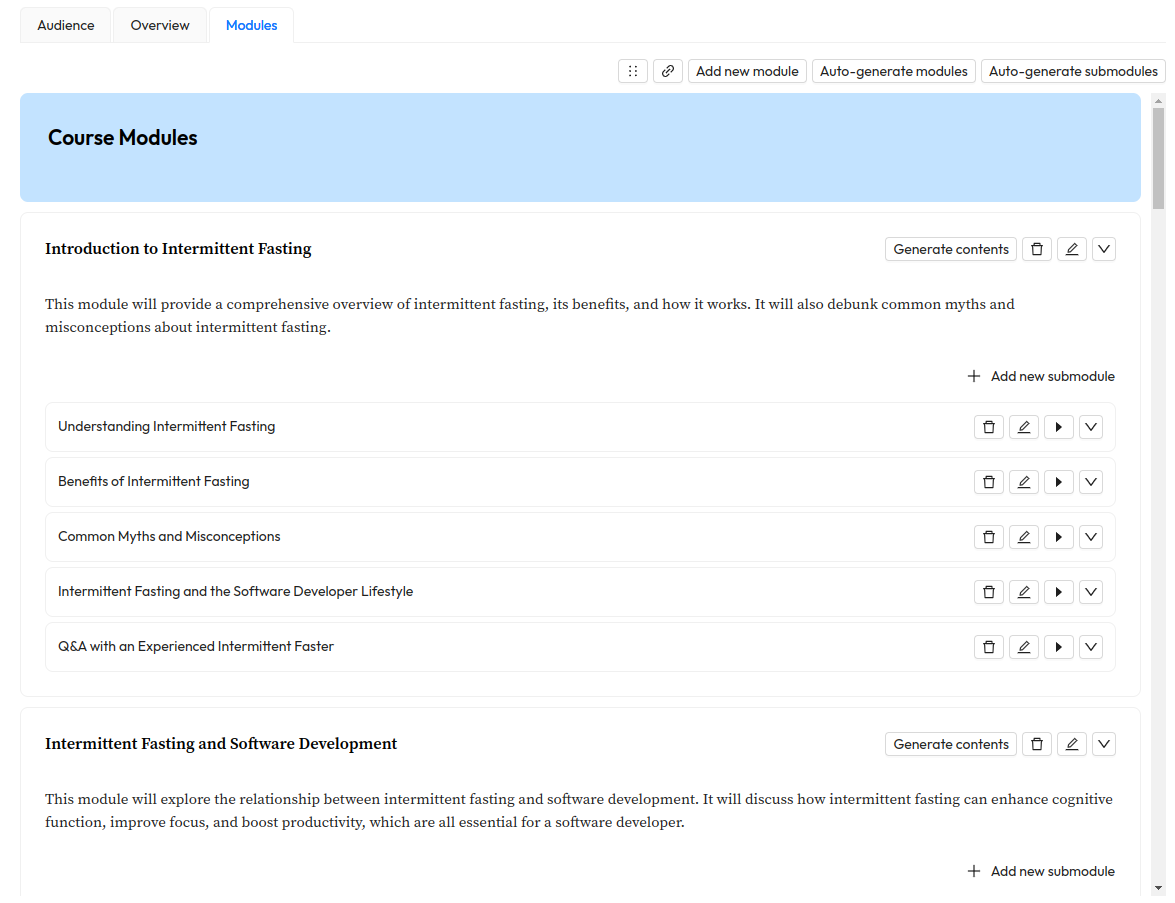Screen dimensions: 1175x903
Task: Expand the Common Myths and Misconceptions submodule
Action: point(1091,537)
